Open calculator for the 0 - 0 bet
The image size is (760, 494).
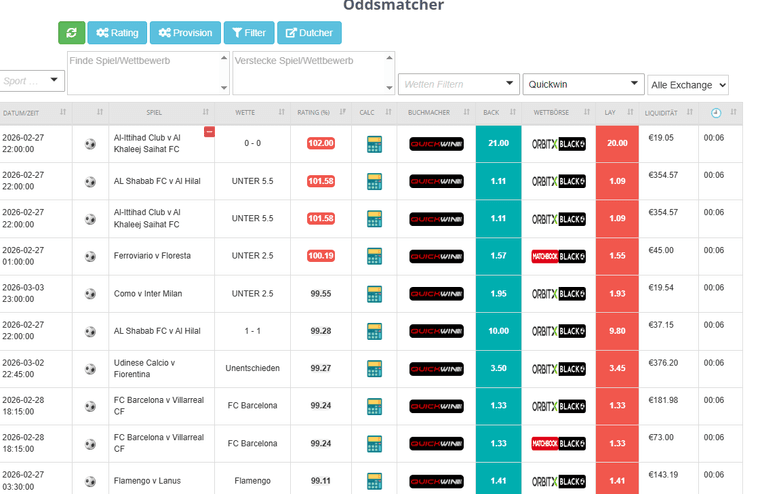click(374, 144)
